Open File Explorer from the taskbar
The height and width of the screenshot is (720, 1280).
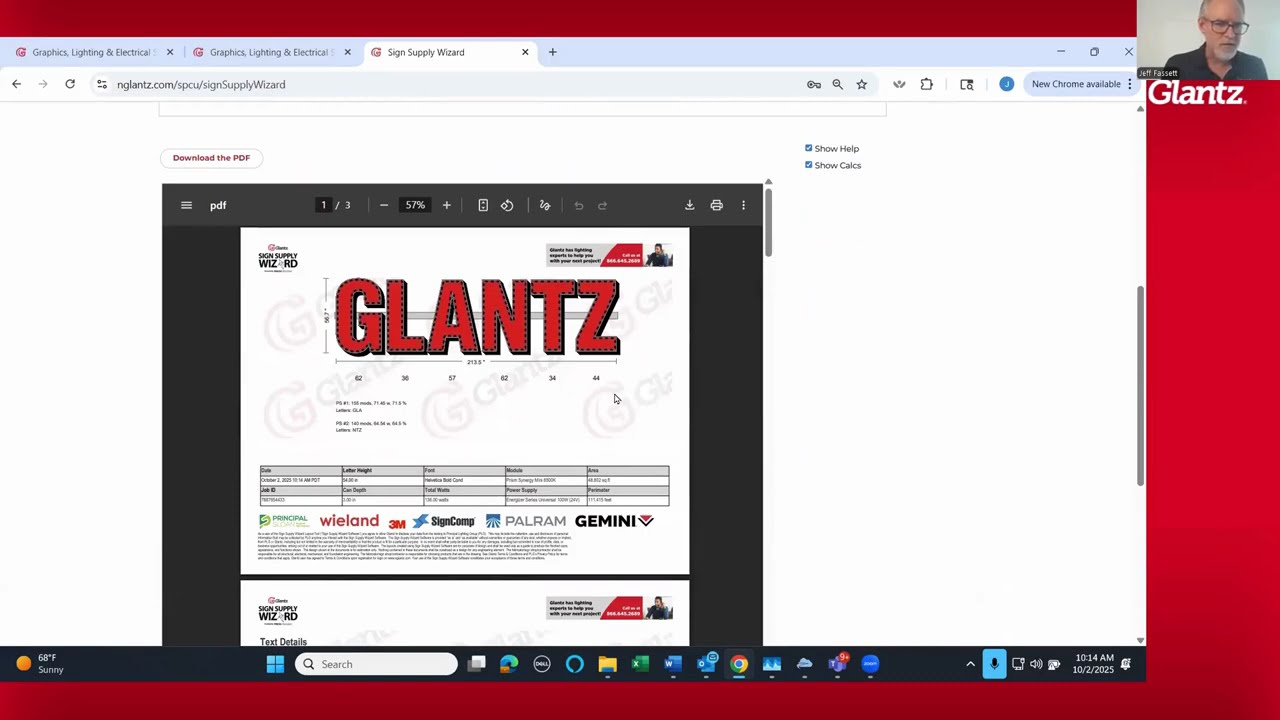[607, 664]
